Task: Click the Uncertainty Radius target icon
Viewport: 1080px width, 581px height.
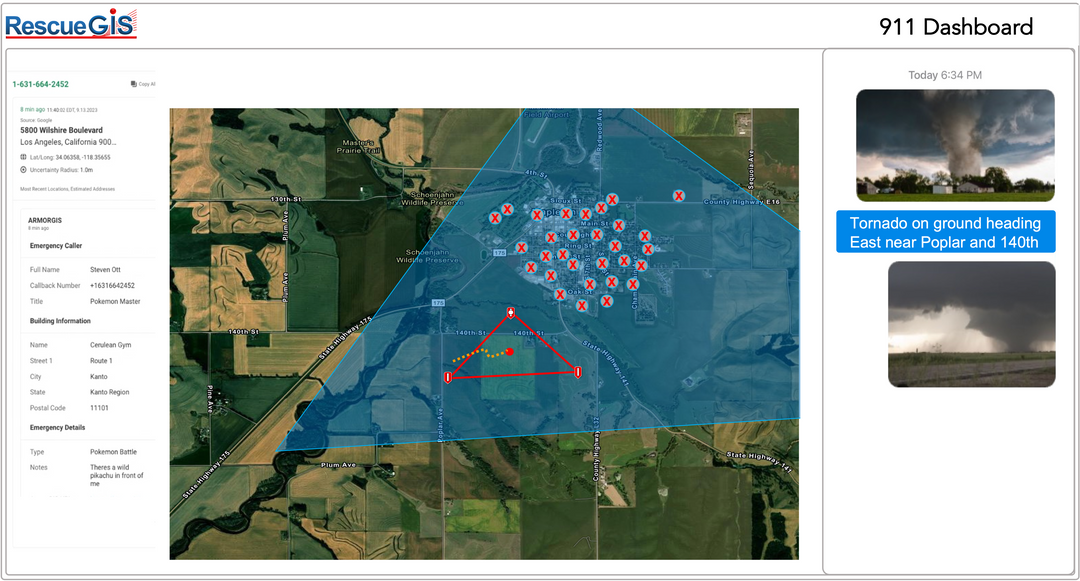Action: (x=24, y=170)
